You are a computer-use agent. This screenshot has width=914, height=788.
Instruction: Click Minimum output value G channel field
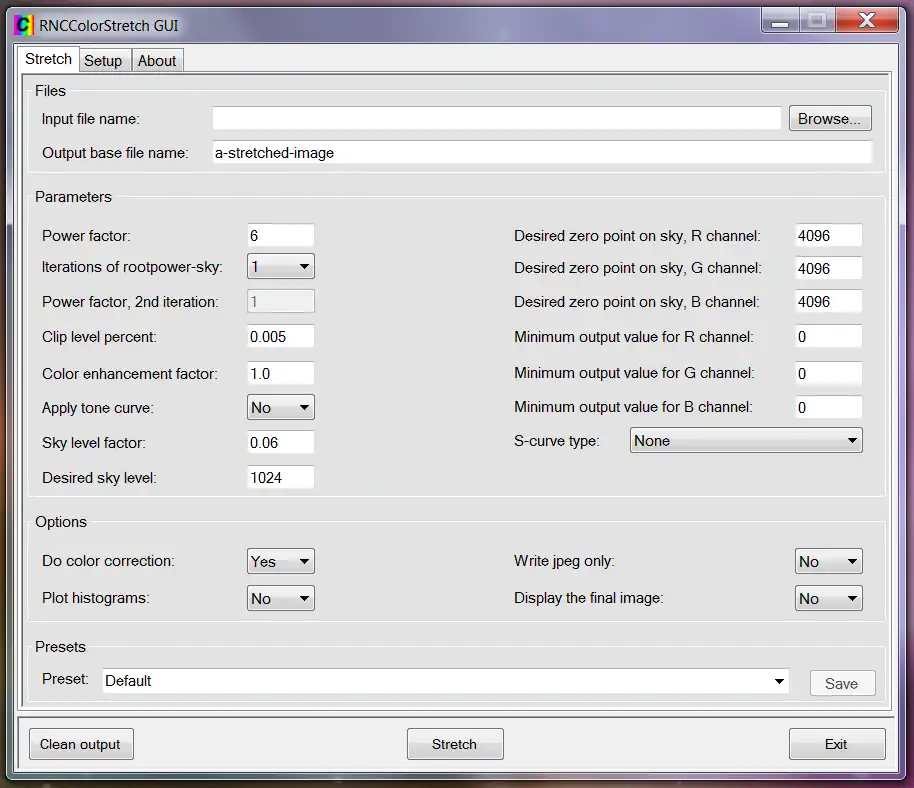coord(828,373)
